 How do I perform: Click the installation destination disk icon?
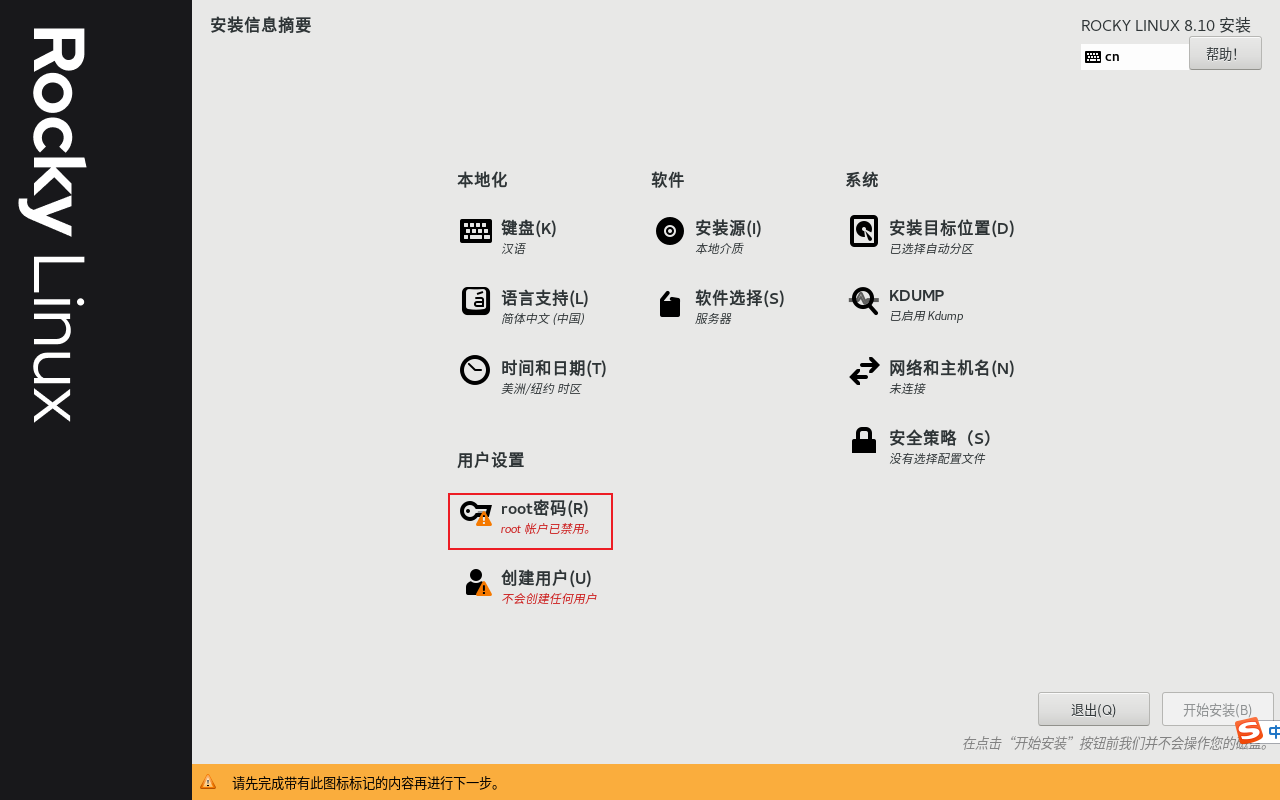pos(864,231)
